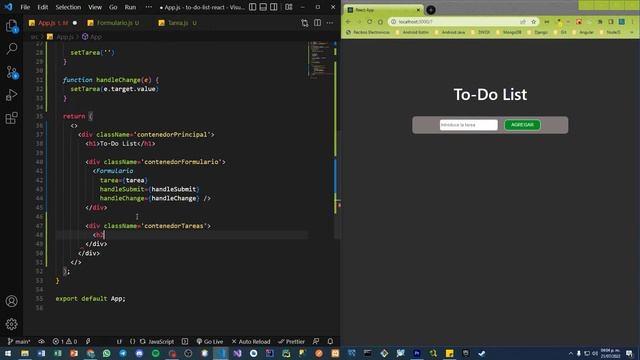640x360 pixels.
Task: Open the File menu
Action: point(25,7)
